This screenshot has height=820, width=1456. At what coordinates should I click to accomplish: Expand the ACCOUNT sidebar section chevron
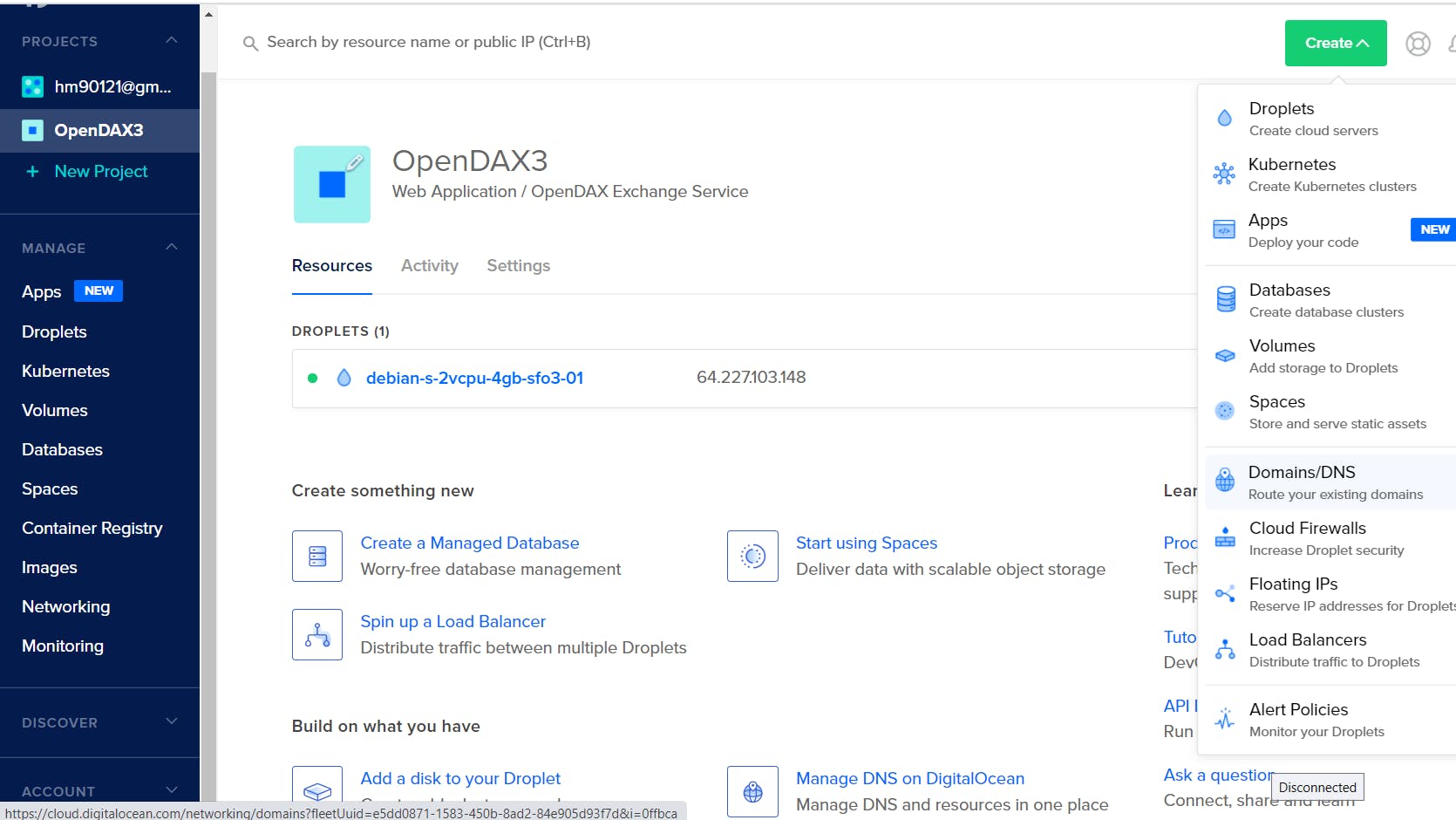(172, 790)
